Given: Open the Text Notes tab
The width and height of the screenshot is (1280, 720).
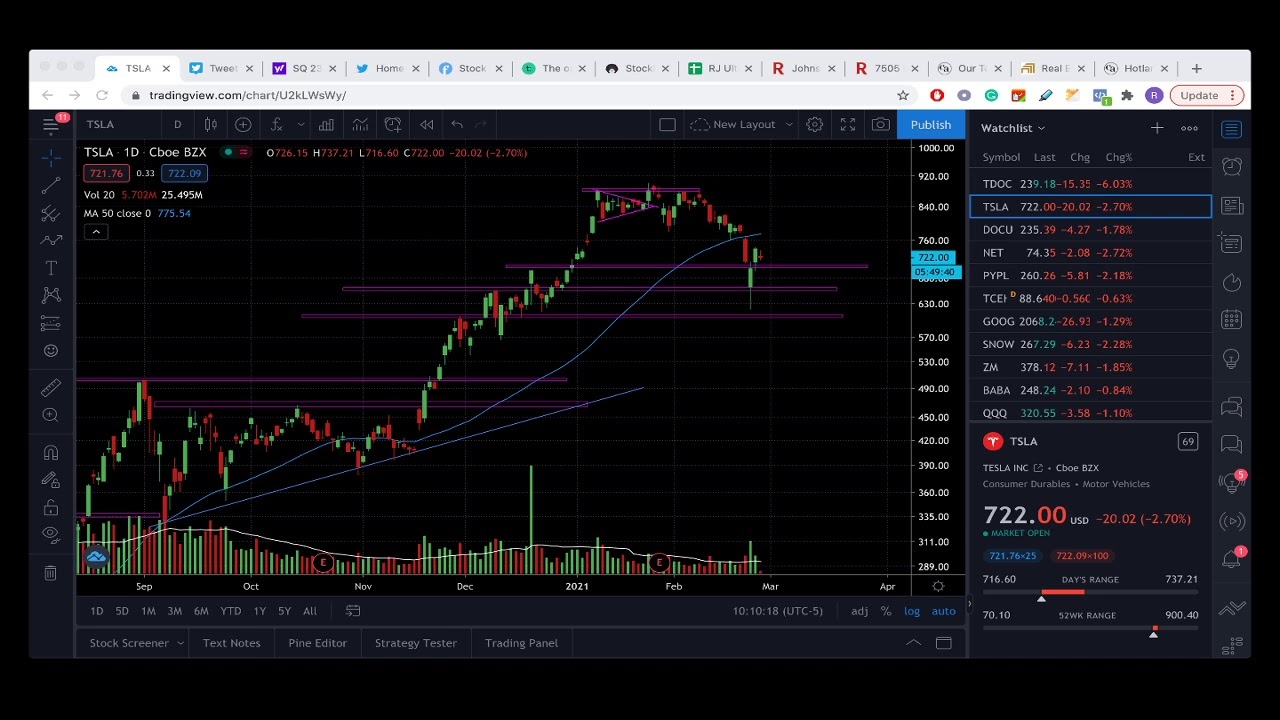Looking at the screenshot, I should tap(231, 643).
